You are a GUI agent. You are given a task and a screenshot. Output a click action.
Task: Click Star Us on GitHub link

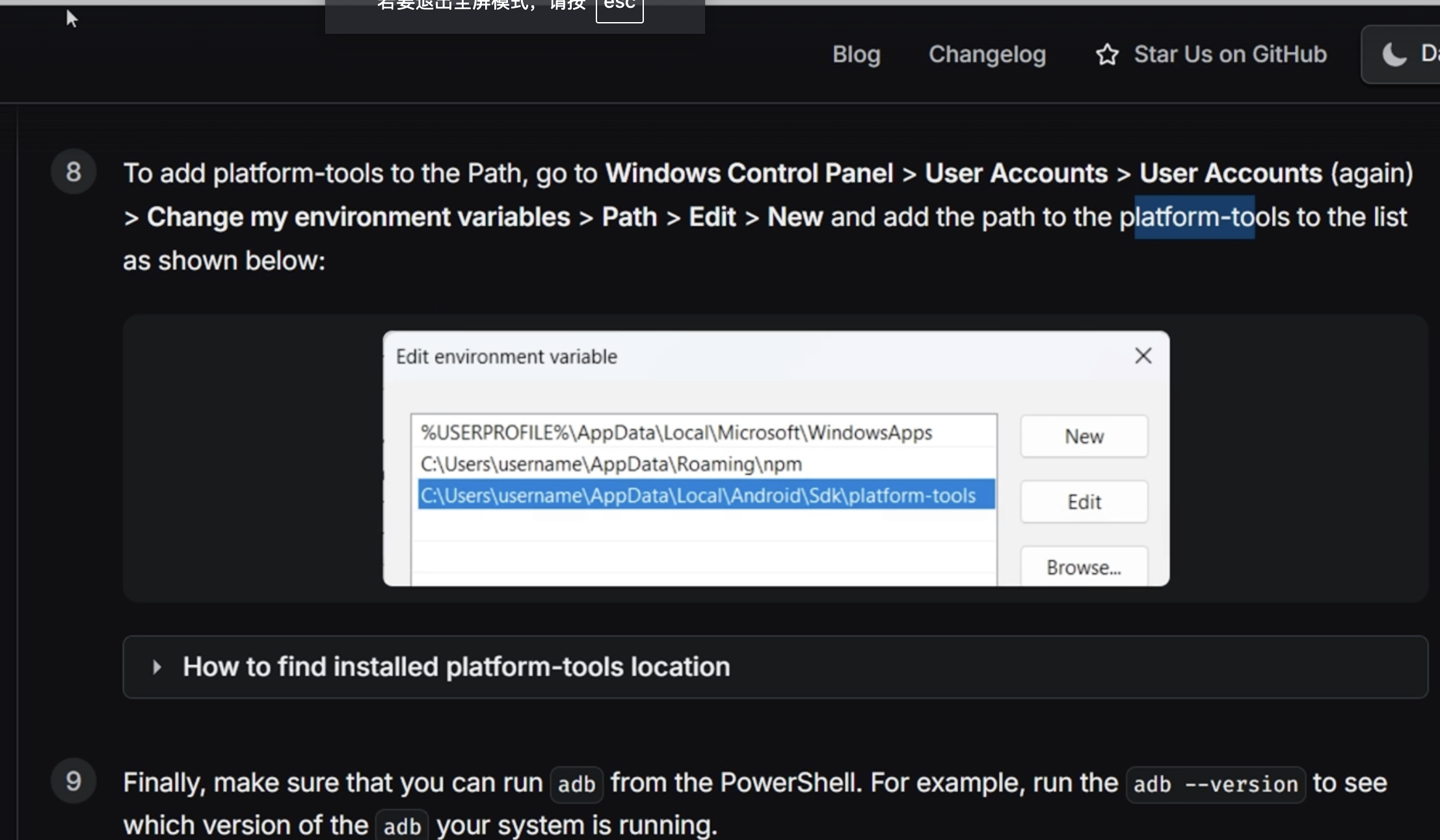click(x=1229, y=55)
